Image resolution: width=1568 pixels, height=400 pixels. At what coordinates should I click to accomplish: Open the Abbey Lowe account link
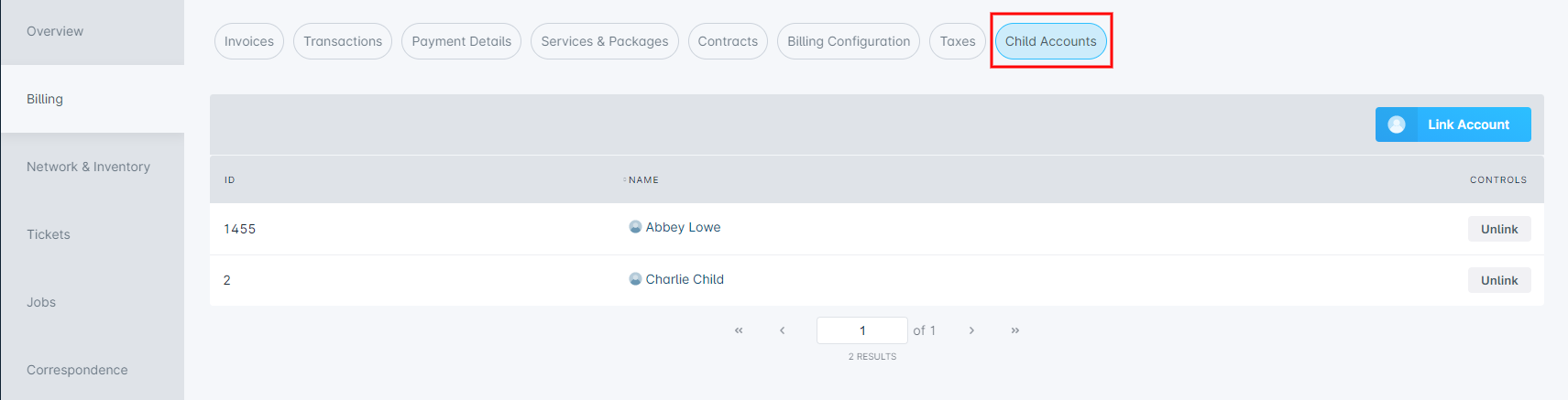point(683,227)
